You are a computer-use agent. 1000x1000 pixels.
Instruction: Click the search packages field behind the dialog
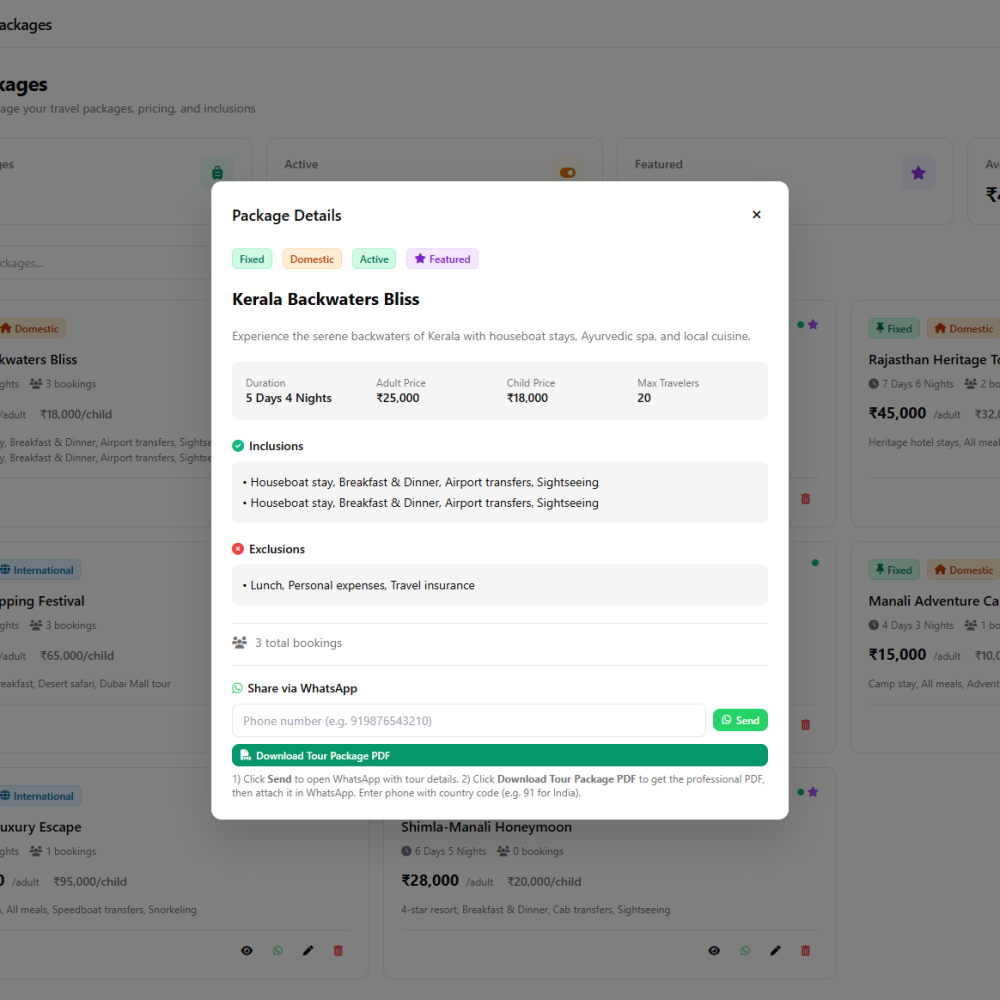(x=105, y=263)
